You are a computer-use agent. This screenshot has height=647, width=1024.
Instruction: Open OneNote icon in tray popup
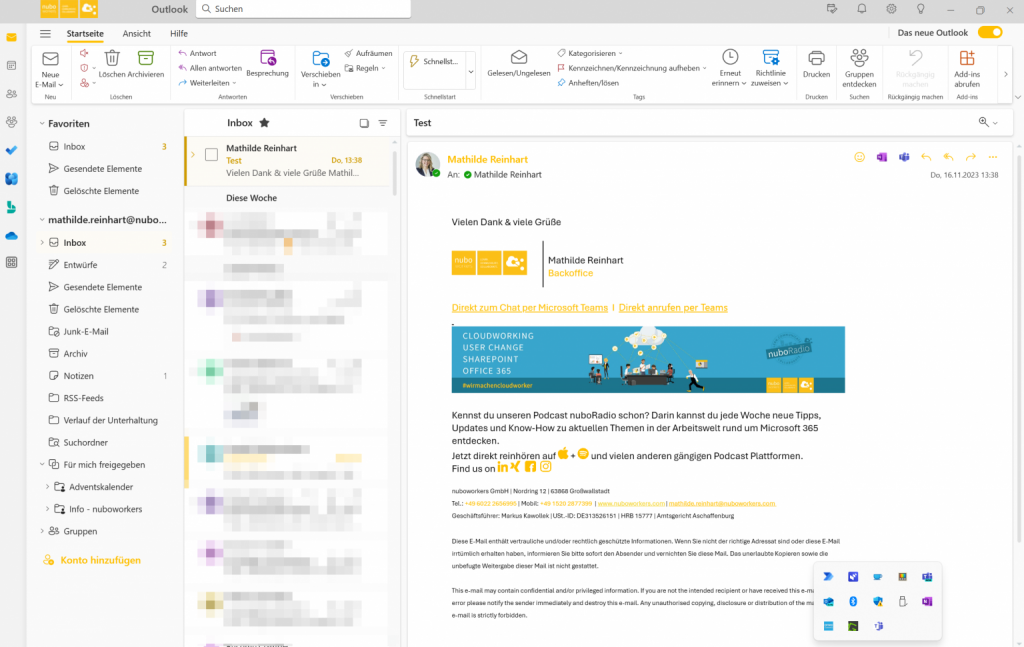point(927,601)
